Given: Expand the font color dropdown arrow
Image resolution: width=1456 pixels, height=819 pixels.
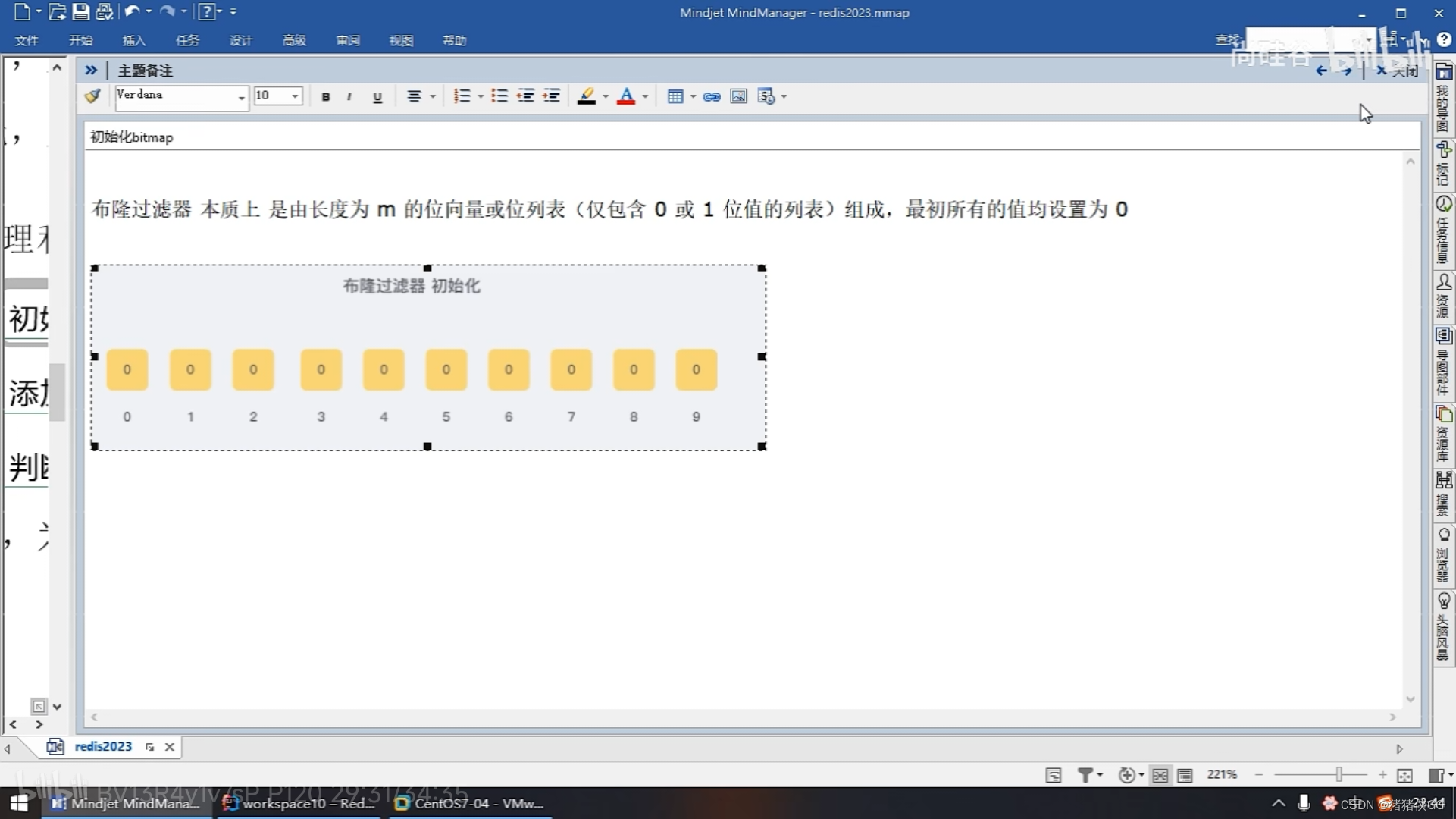Looking at the screenshot, I should click(x=645, y=96).
